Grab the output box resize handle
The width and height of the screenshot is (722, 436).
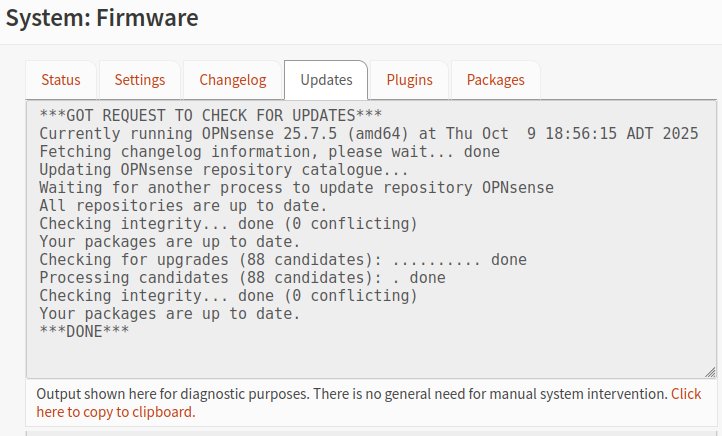710,371
